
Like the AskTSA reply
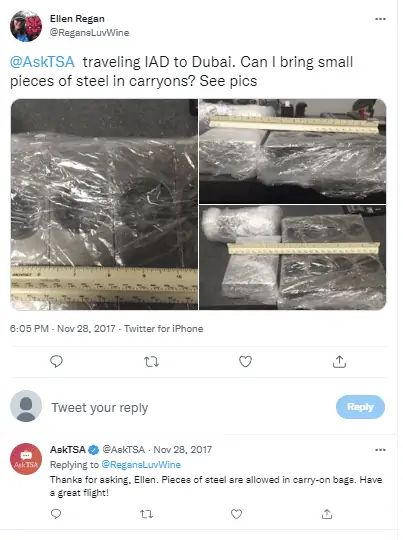tap(236, 514)
